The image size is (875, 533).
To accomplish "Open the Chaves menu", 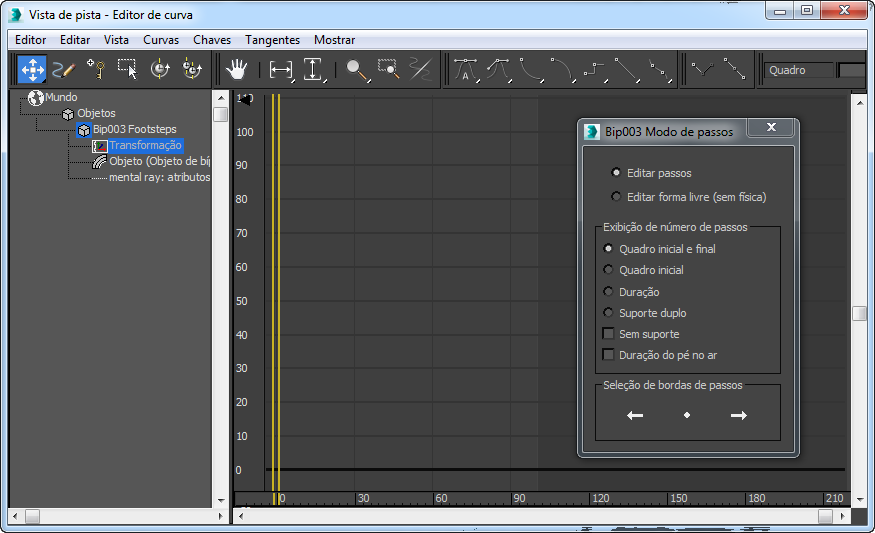I will tap(211, 40).
